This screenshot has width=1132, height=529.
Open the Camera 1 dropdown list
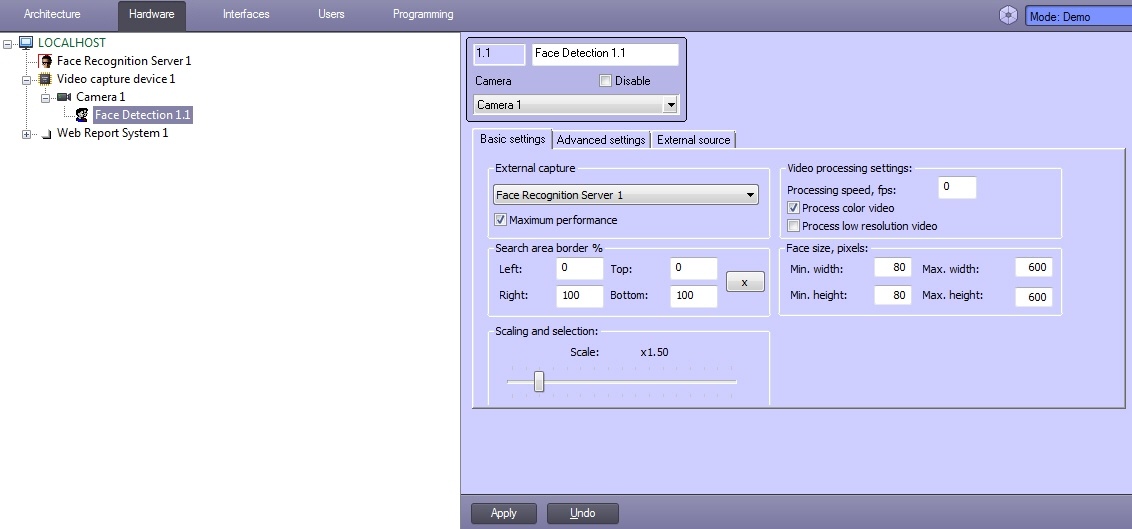[x=670, y=105]
